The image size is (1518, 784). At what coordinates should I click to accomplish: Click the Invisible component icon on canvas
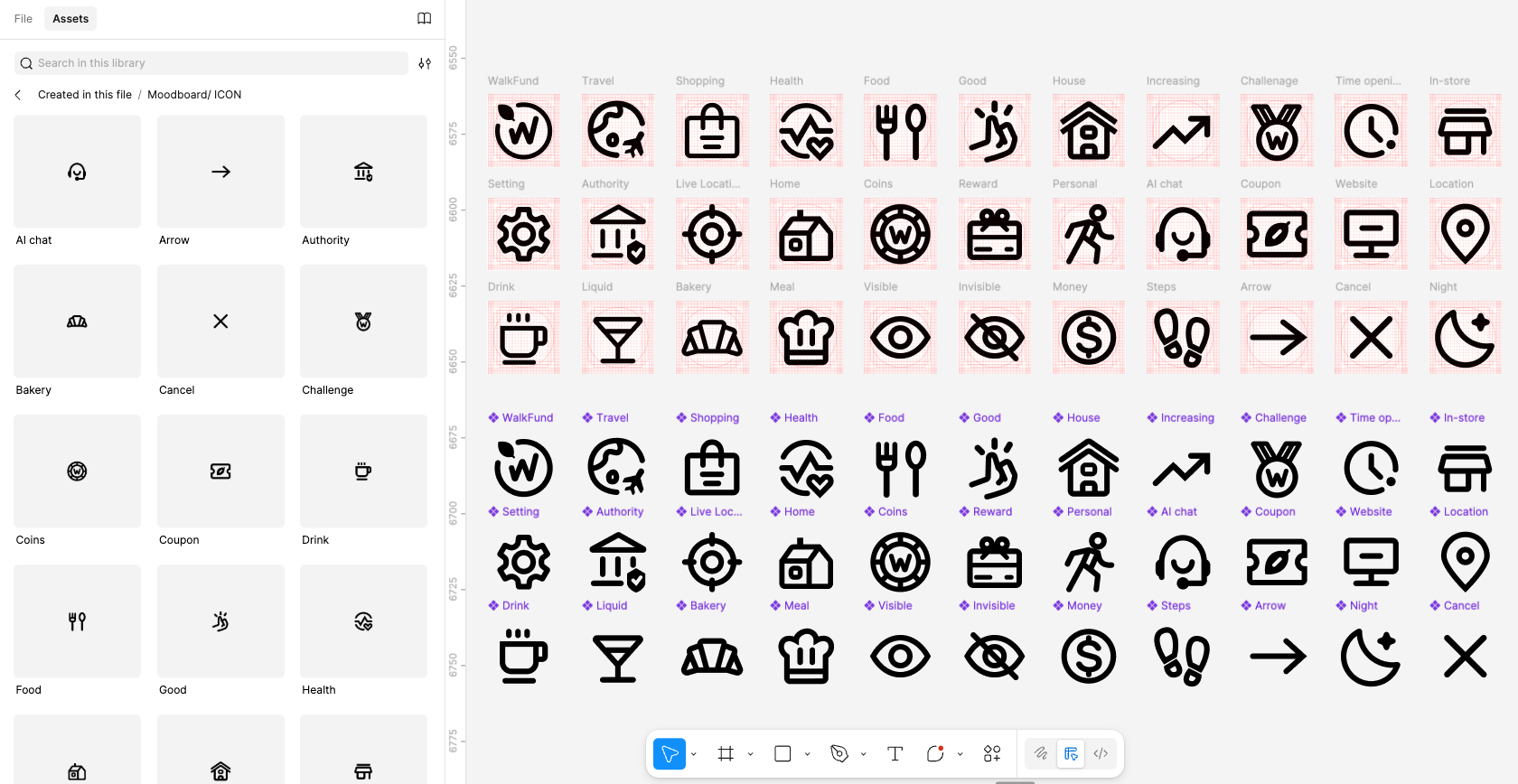994,656
